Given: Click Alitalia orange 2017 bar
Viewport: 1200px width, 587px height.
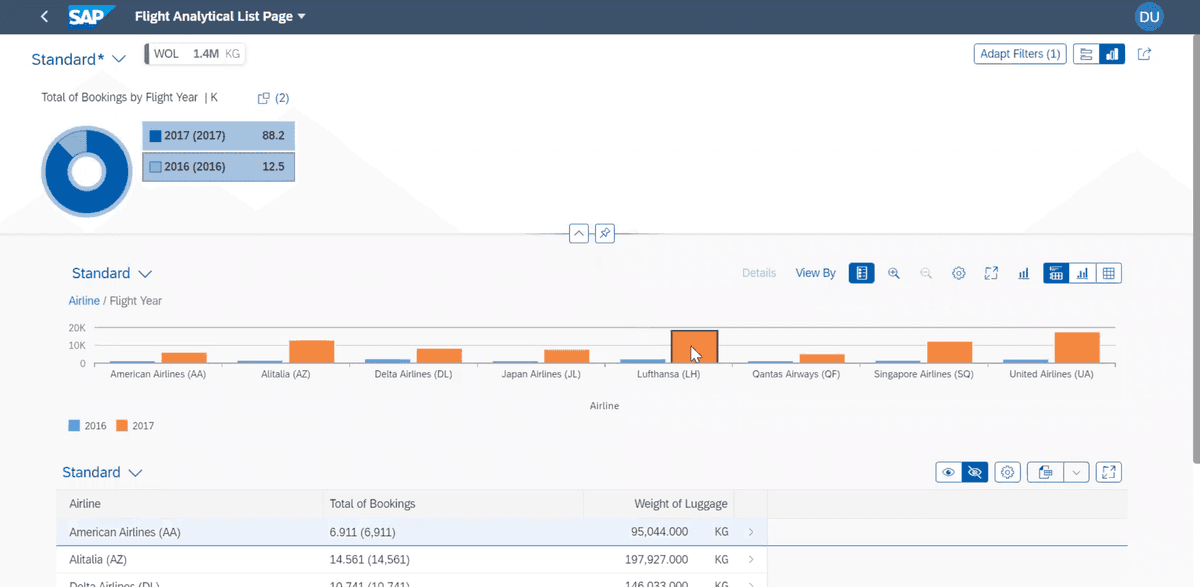Looking at the screenshot, I should [x=311, y=352].
